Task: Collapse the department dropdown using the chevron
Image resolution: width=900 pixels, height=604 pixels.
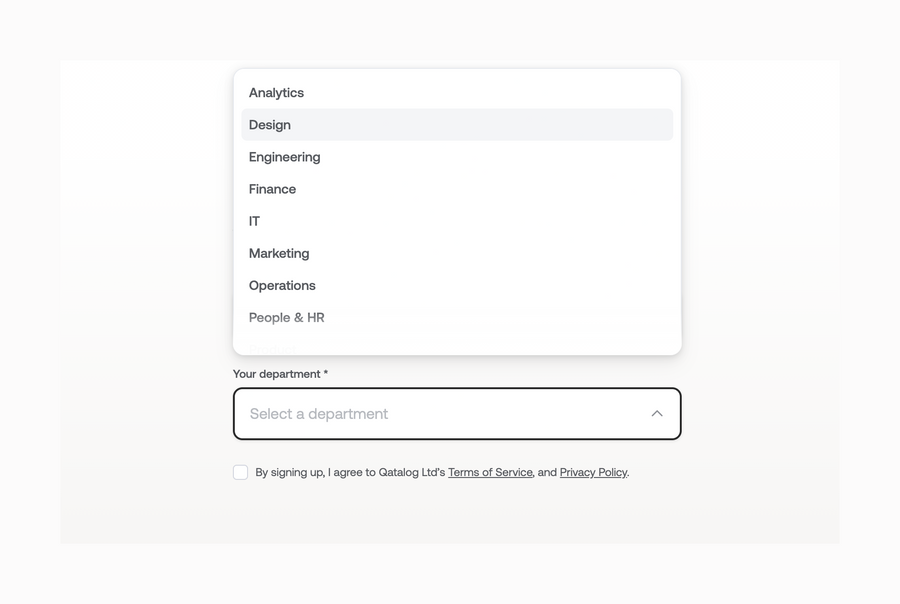Action: pyautogui.click(x=656, y=412)
